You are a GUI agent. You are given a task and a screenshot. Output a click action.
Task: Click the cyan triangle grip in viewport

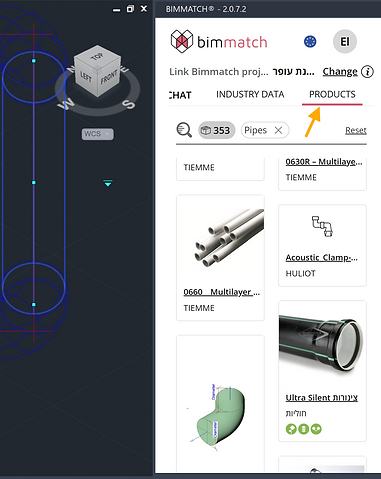108,183
